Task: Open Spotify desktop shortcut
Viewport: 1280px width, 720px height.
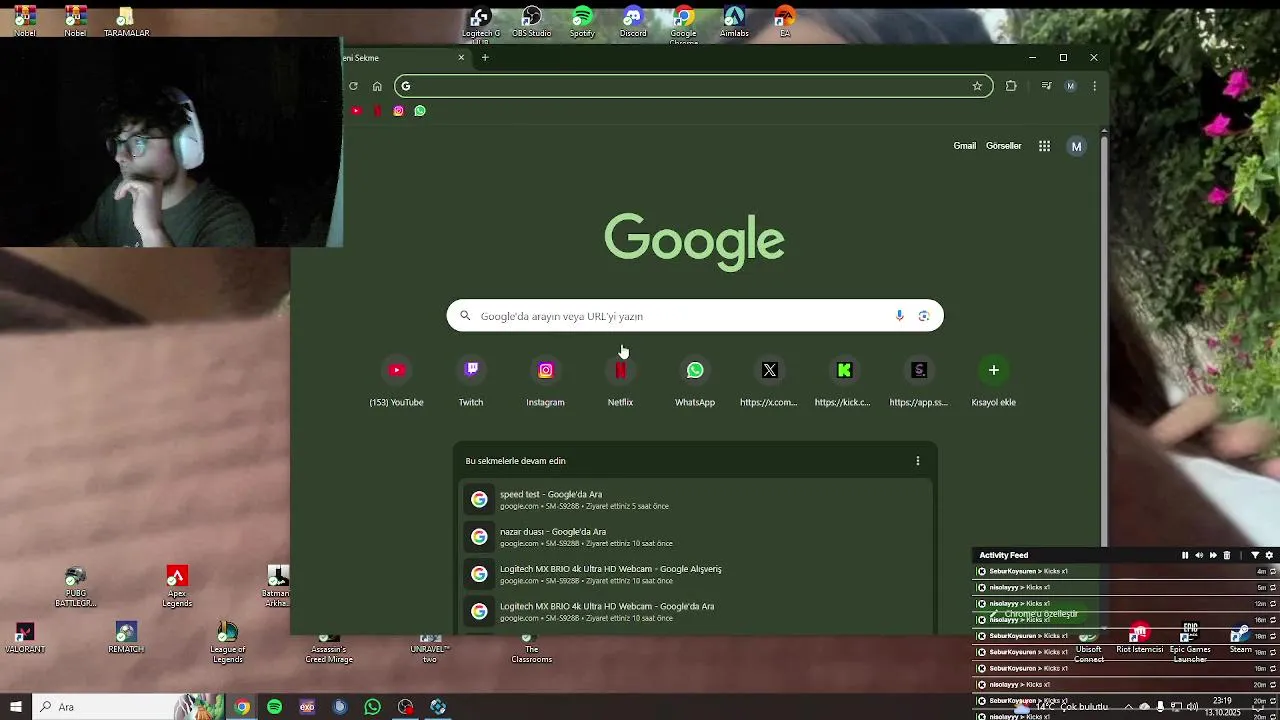Action: (582, 22)
